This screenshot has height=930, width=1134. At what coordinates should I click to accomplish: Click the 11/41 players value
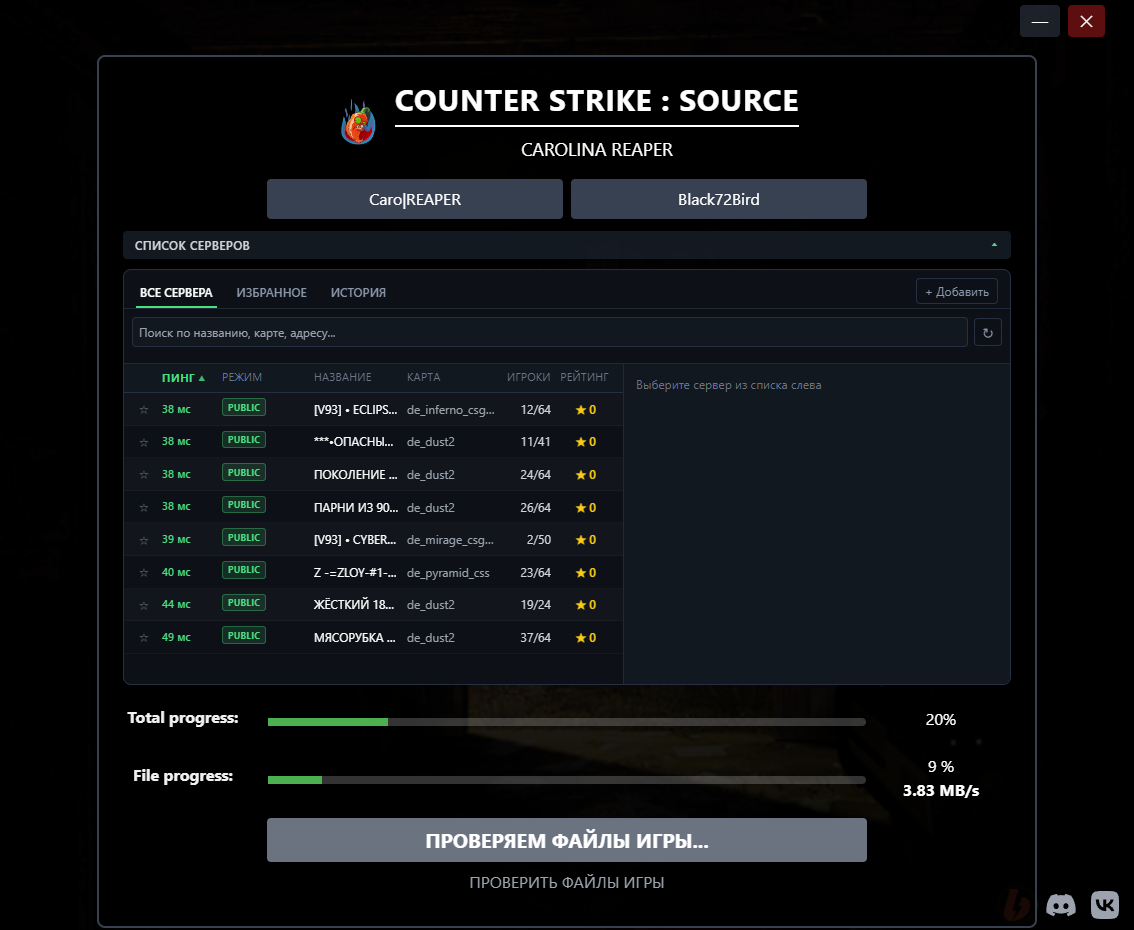point(535,442)
